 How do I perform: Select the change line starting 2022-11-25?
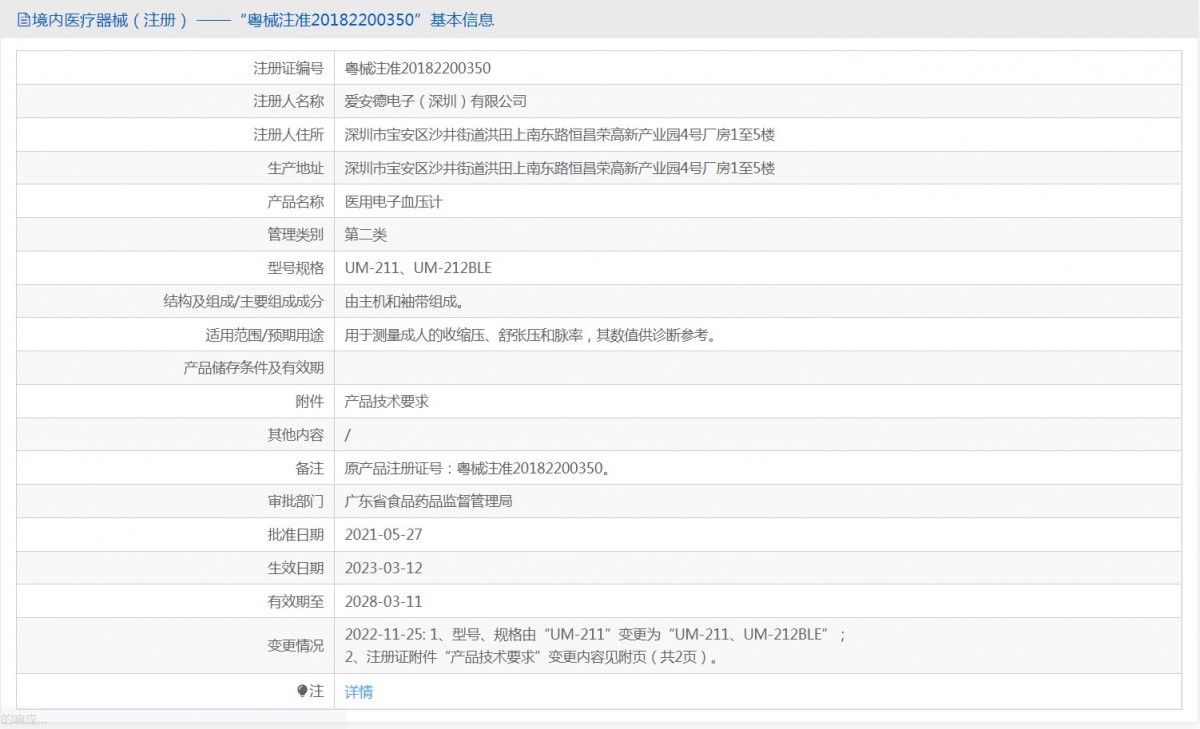click(596, 635)
